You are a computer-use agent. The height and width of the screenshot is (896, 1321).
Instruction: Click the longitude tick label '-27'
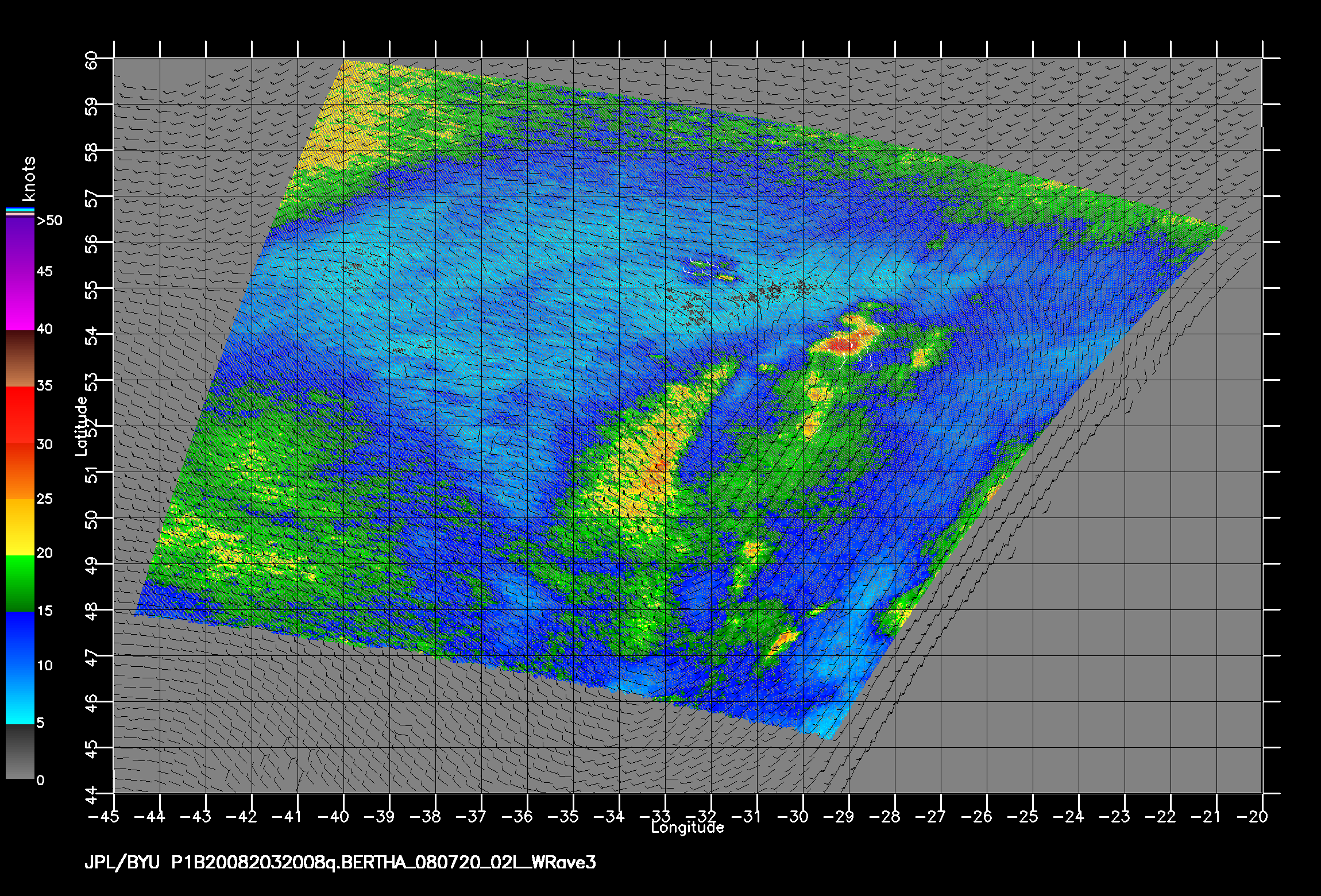click(930, 816)
